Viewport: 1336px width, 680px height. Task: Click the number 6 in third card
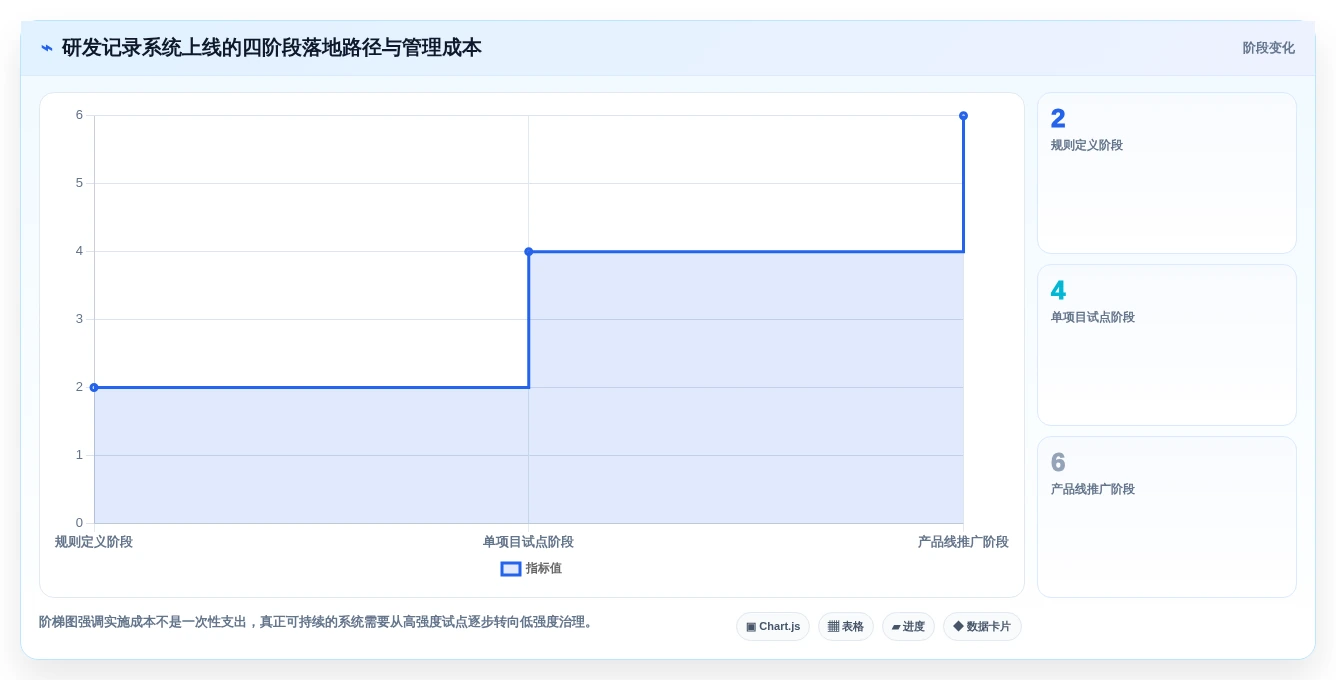click(1058, 463)
